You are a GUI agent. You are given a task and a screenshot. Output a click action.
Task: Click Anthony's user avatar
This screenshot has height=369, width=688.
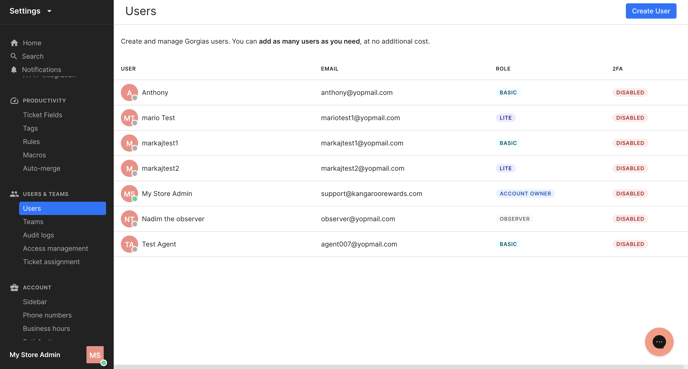pyautogui.click(x=129, y=93)
